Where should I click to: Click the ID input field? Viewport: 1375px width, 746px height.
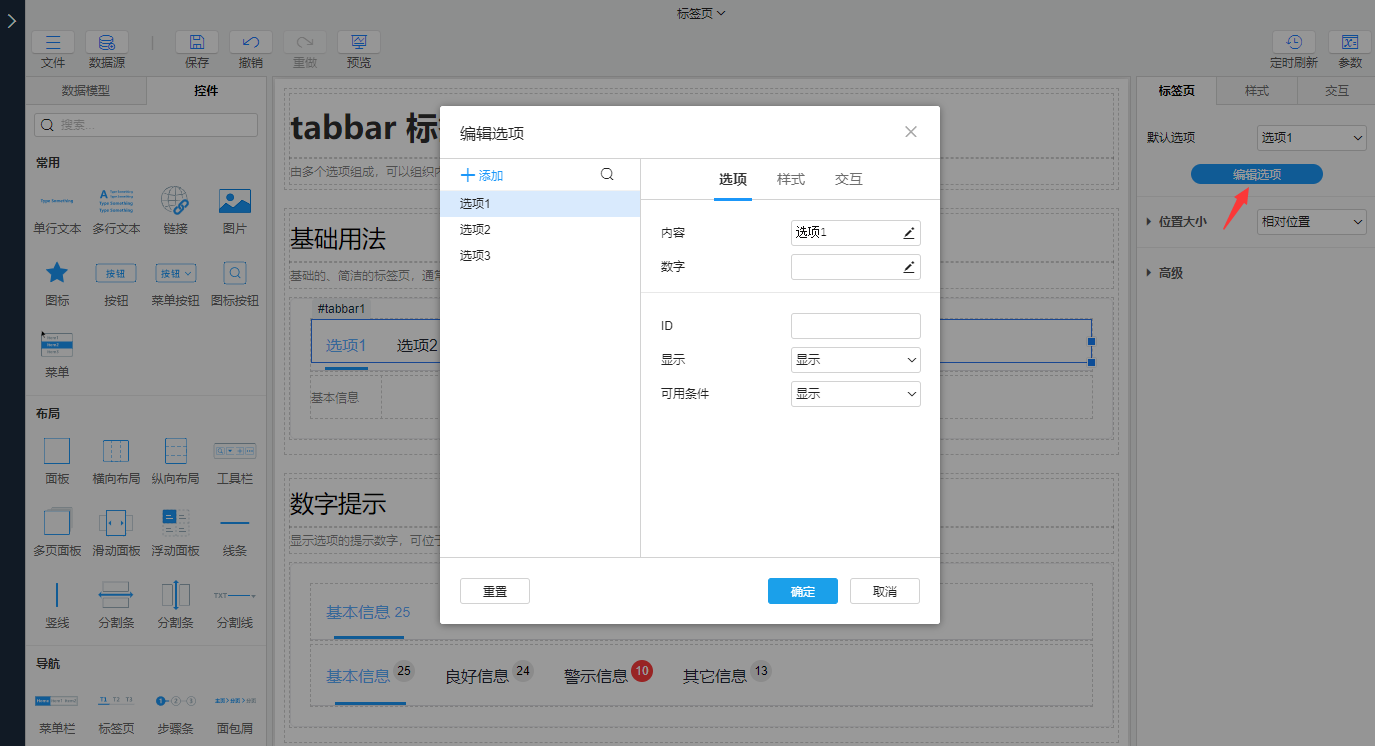point(855,326)
